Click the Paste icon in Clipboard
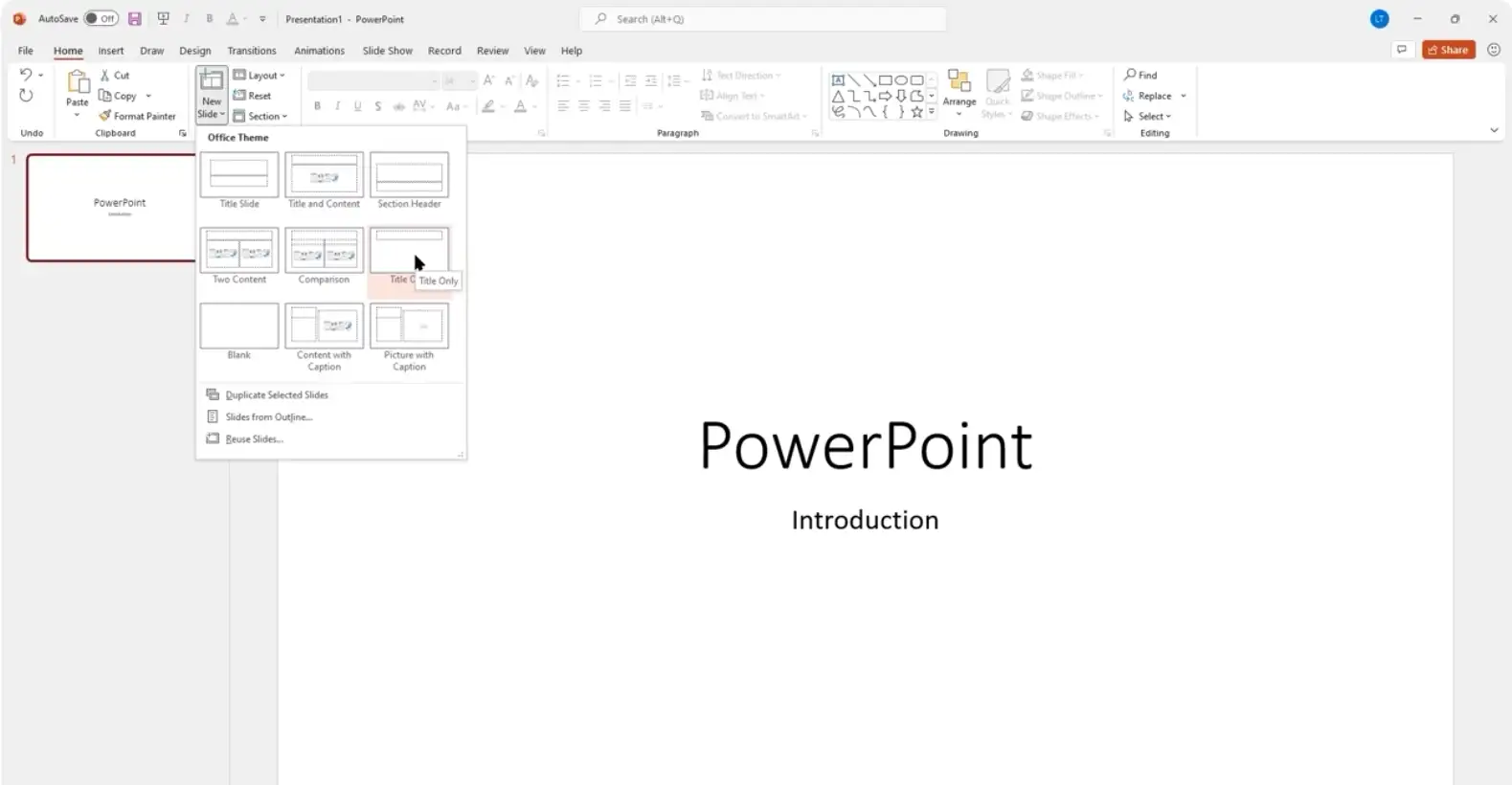 pyautogui.click(x=77, y=84)
